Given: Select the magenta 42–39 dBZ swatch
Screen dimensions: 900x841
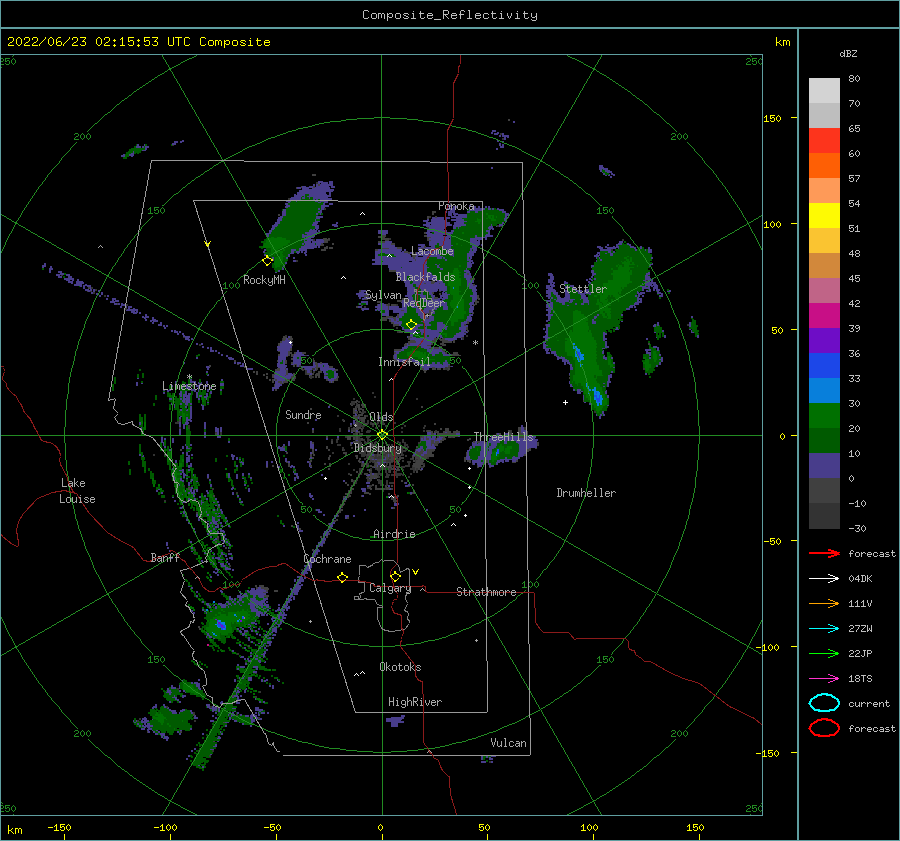Looking at the screenshot, I should (824, 316).
